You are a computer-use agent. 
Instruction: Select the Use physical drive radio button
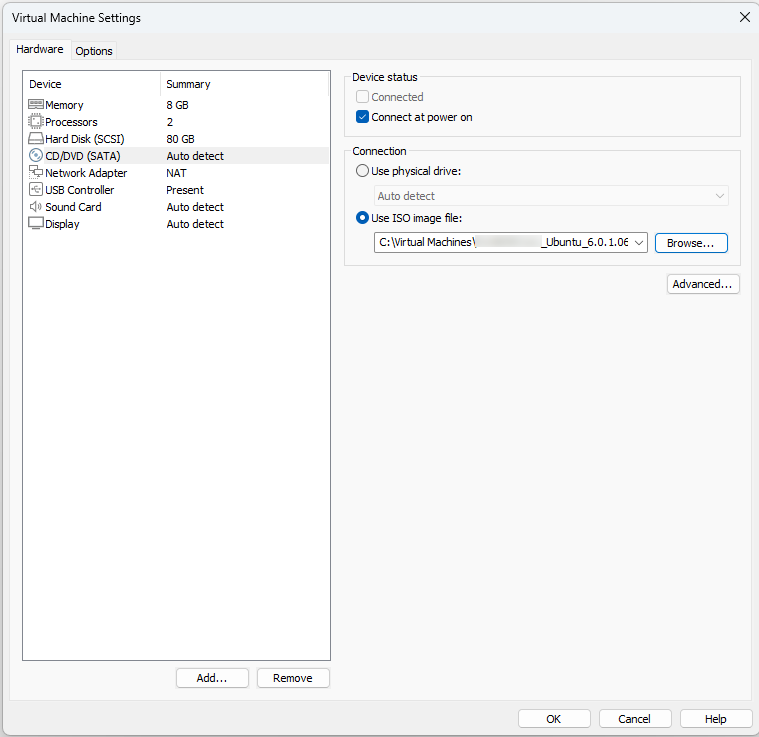363,171
